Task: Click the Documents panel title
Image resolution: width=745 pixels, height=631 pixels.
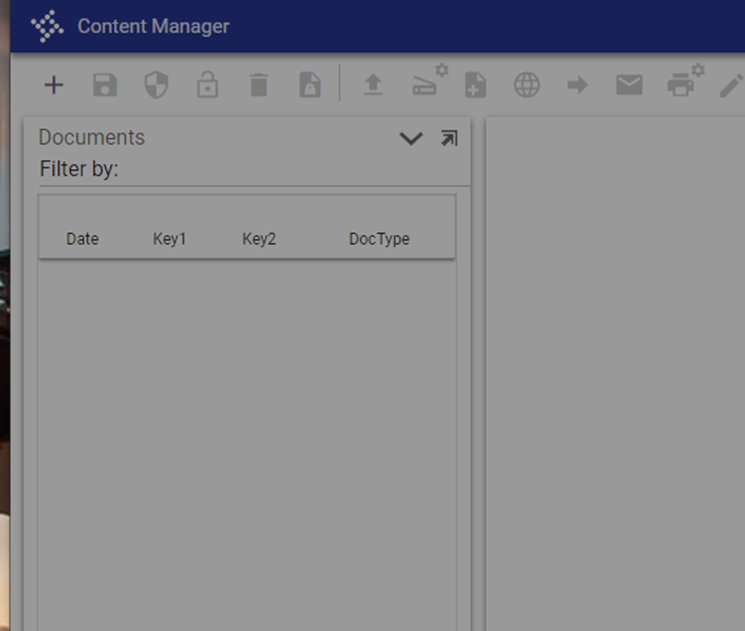Action: [92, 137]
